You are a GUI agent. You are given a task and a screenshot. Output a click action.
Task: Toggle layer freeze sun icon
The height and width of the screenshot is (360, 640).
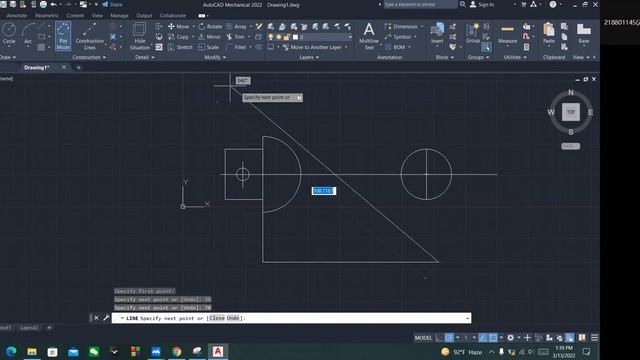tap(278, 37)
